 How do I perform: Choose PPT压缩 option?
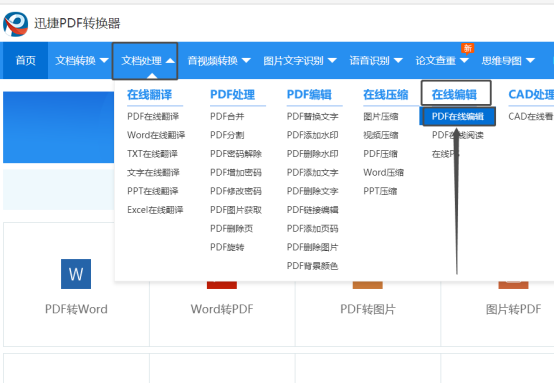coord(380,191)
